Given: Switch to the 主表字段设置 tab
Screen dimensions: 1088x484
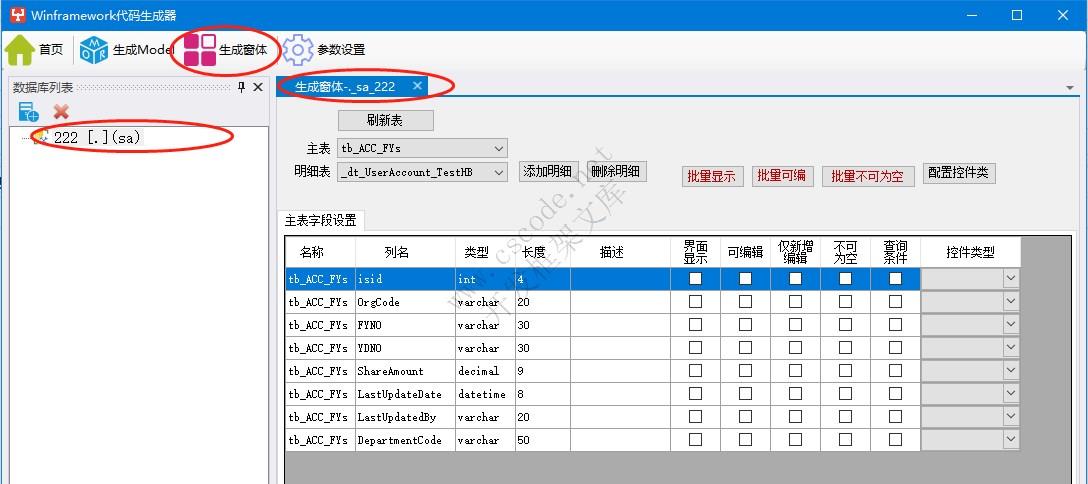Looking at the screenshot, I should (321, 221).
